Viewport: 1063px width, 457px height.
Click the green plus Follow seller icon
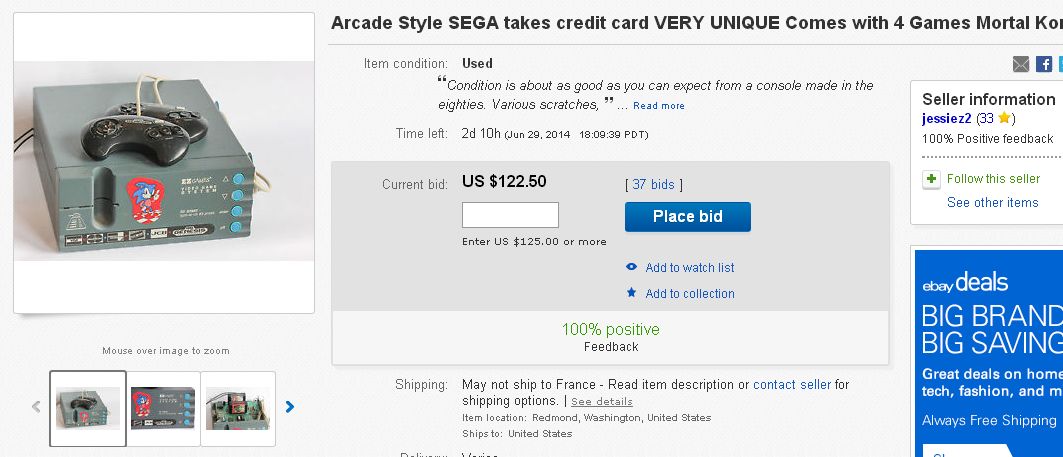coord(931,179)
